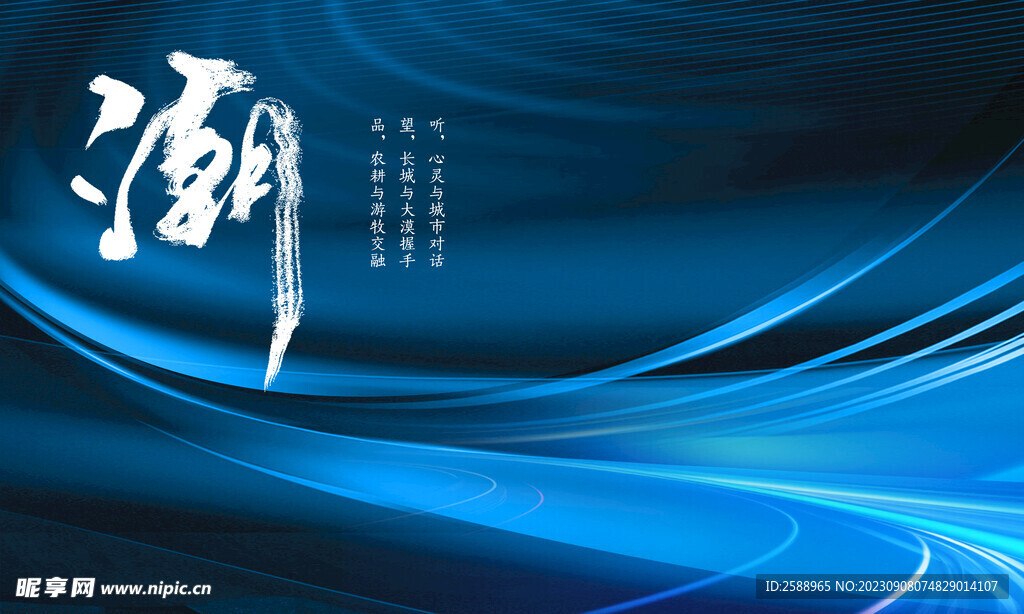Image resolution: width=1024 pixels, height=614 pixels.
Task: Select the vertical text 长城与大漠握手
Action: click(x=407, y=210)
